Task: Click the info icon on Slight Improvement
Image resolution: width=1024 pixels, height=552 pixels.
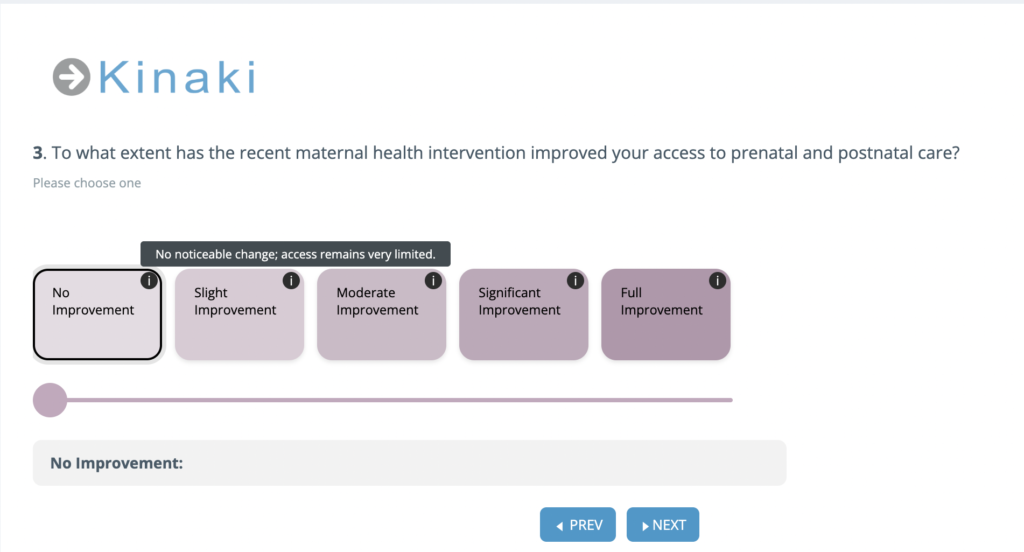Action: point(291,281)
